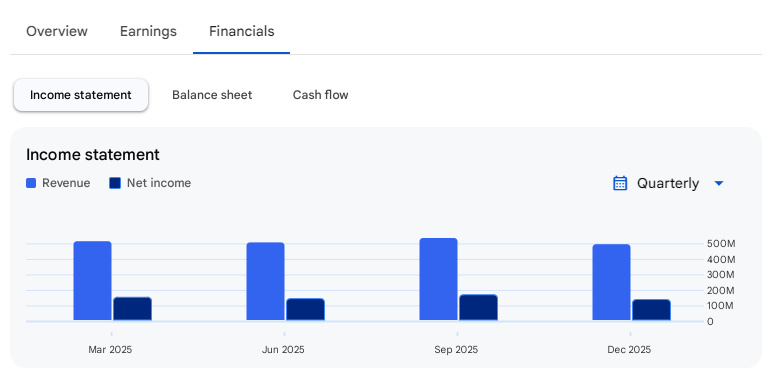The width and height of the screenshot is (784, 384).
Task: Select the Financials tab
Action: (242, 32)
